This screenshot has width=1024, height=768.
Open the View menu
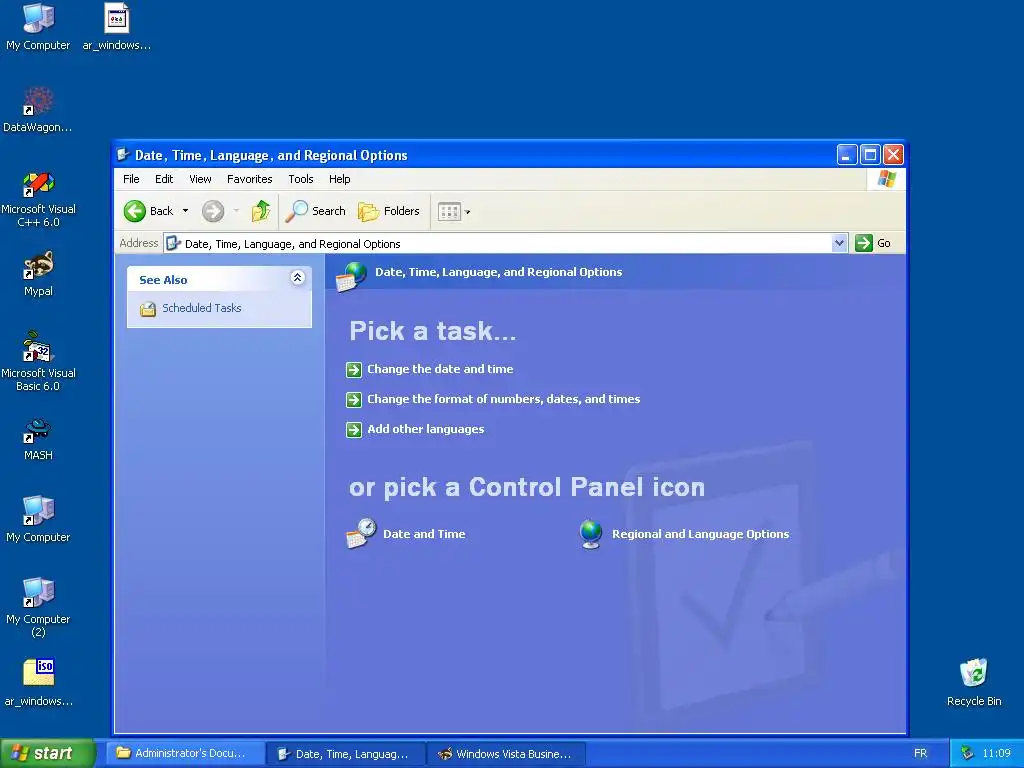point(200,179)
